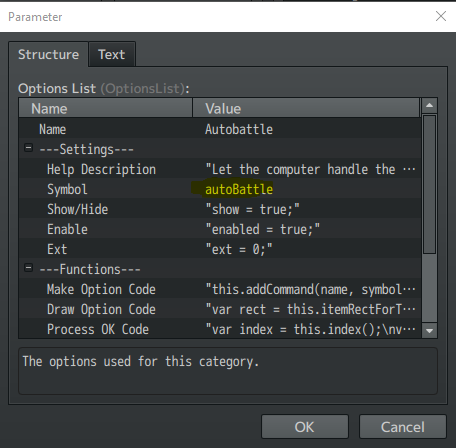
Task: Click the this.addCommand code value
Action: 310,289
